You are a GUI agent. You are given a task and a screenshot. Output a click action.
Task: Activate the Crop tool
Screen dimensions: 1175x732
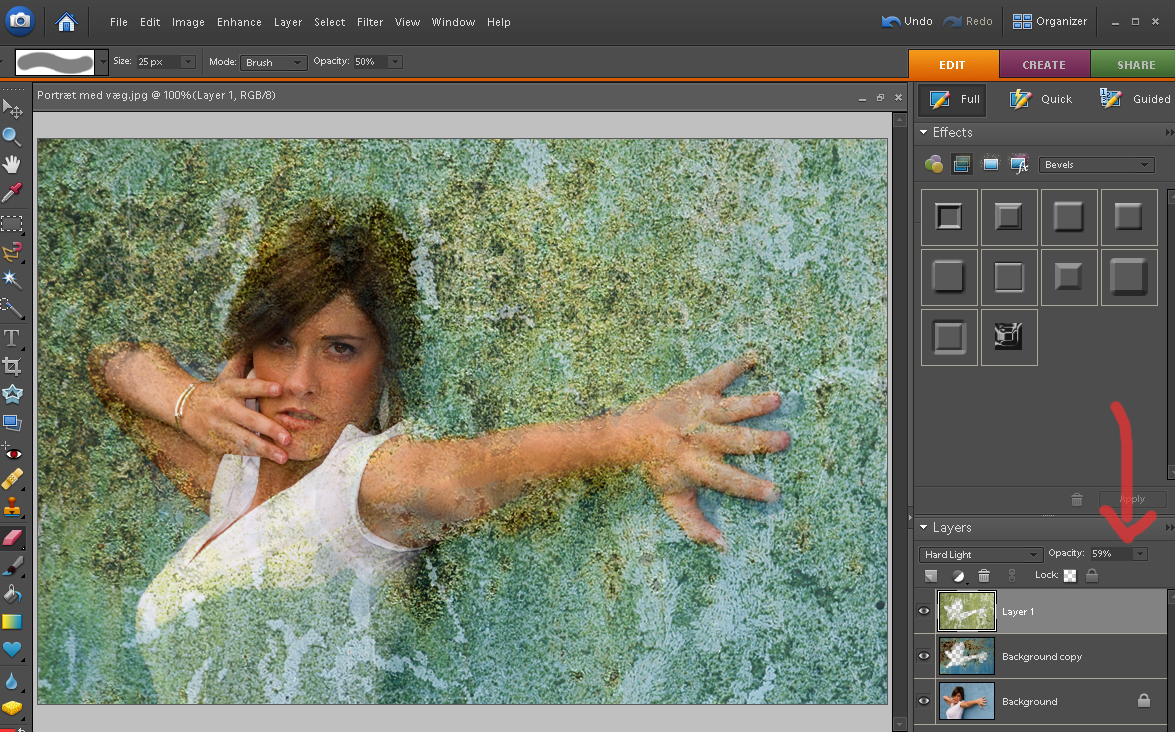pyautogui.click(x=12, y=366)
